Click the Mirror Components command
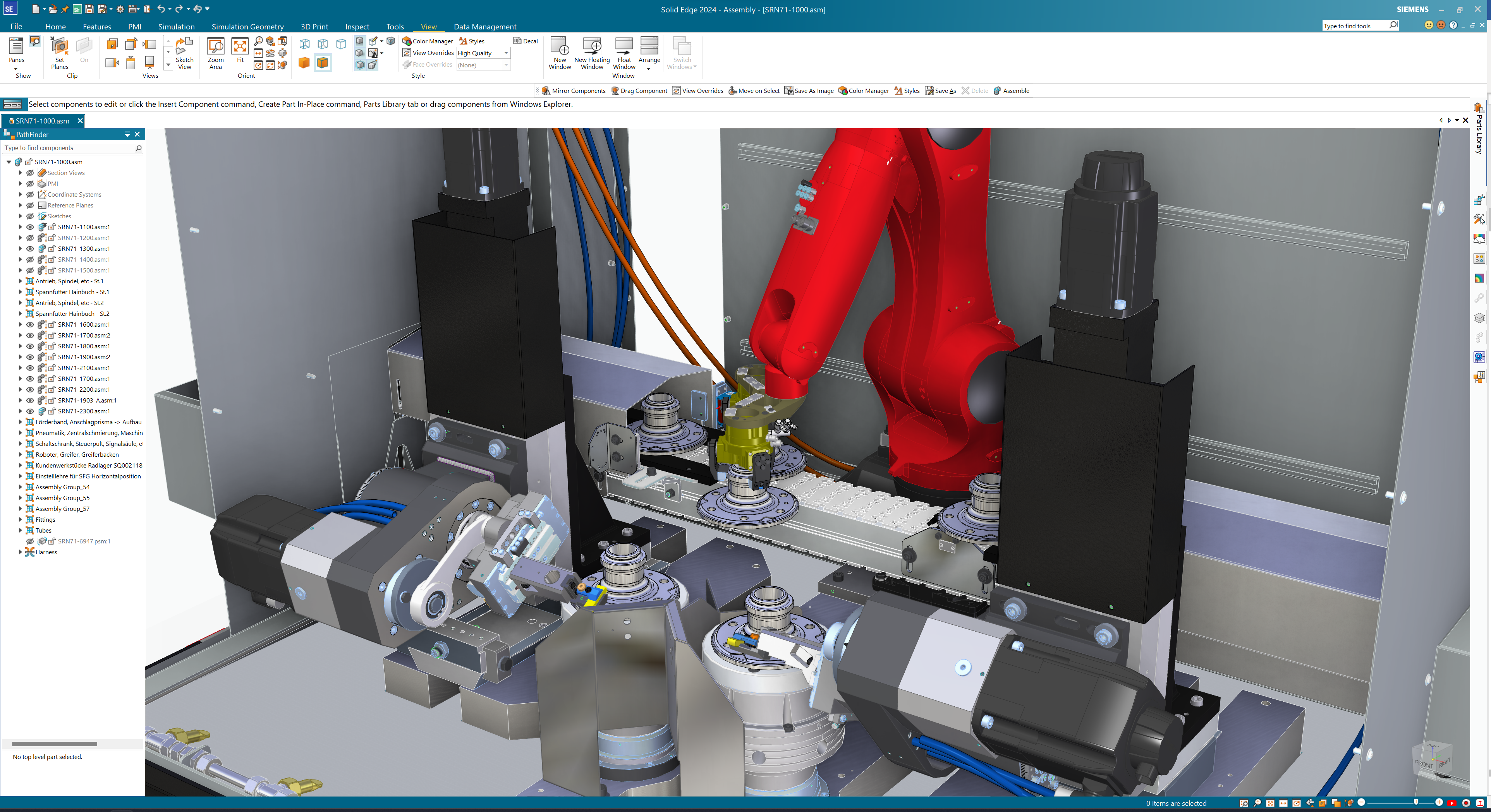The height and width of the screenshot is (812, 1491). 573,91
